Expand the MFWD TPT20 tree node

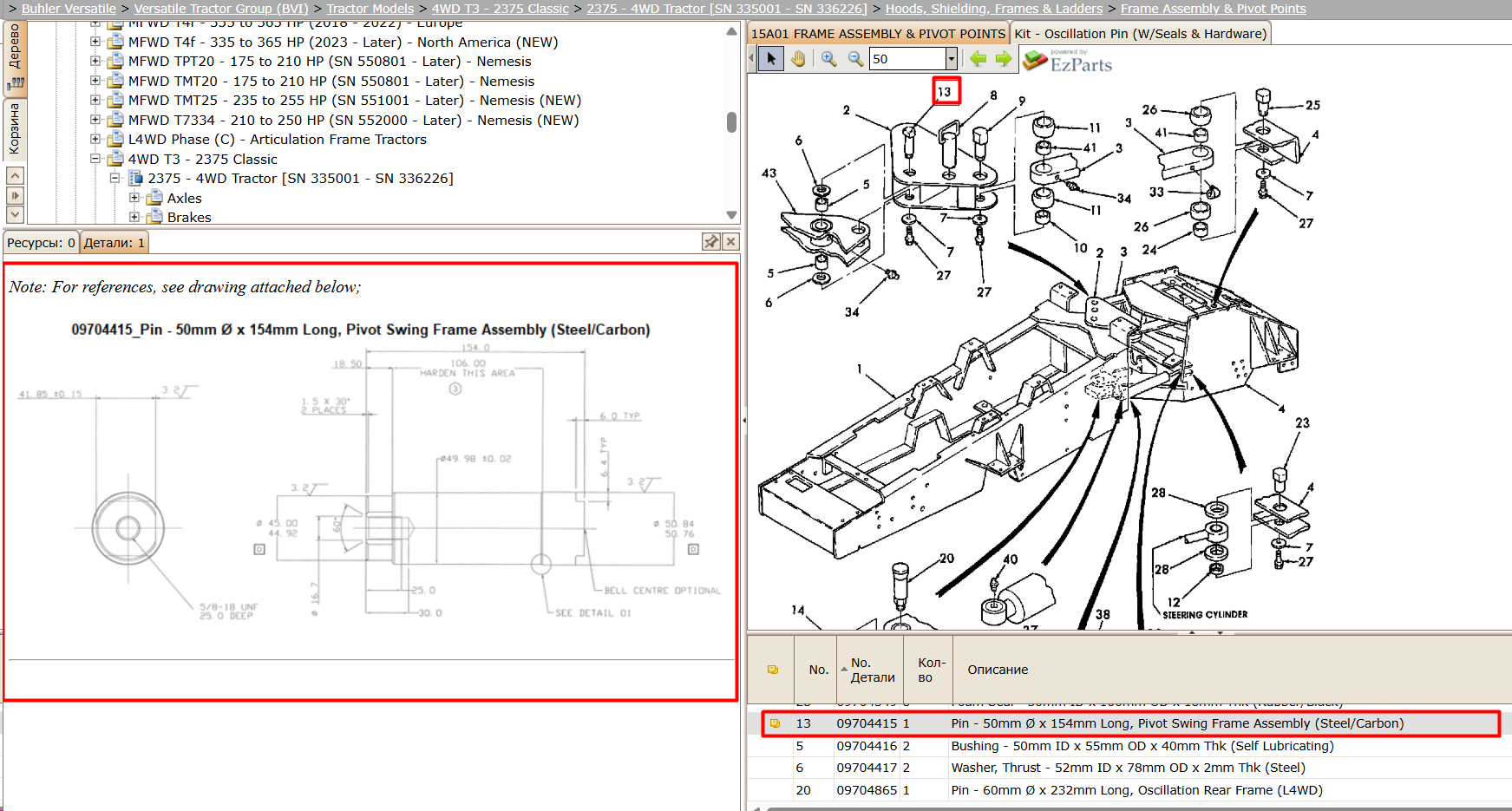click(x=95, y=61)
